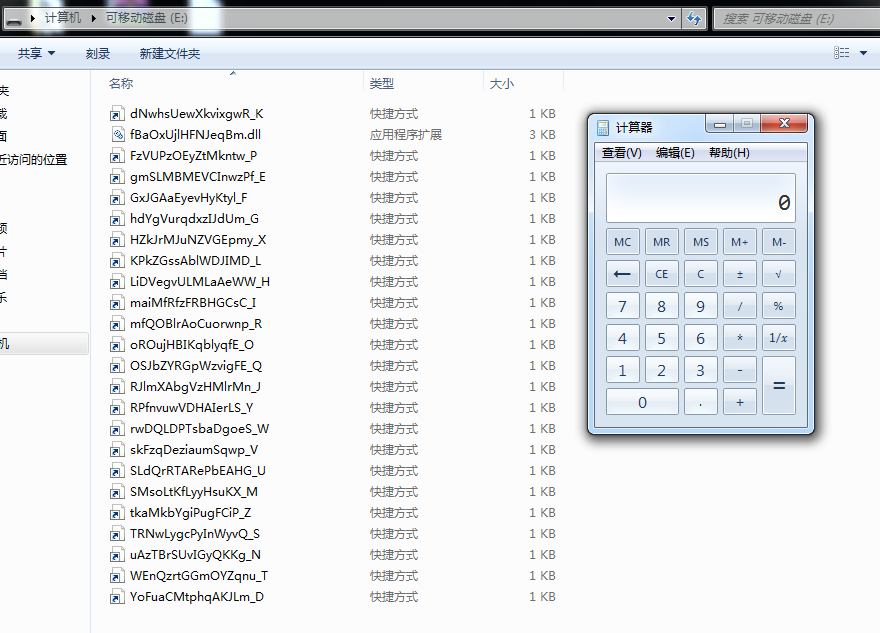Click the view mode icon in the toolbar
This screenshot has width=880, height=633.
tap(841, 53)
